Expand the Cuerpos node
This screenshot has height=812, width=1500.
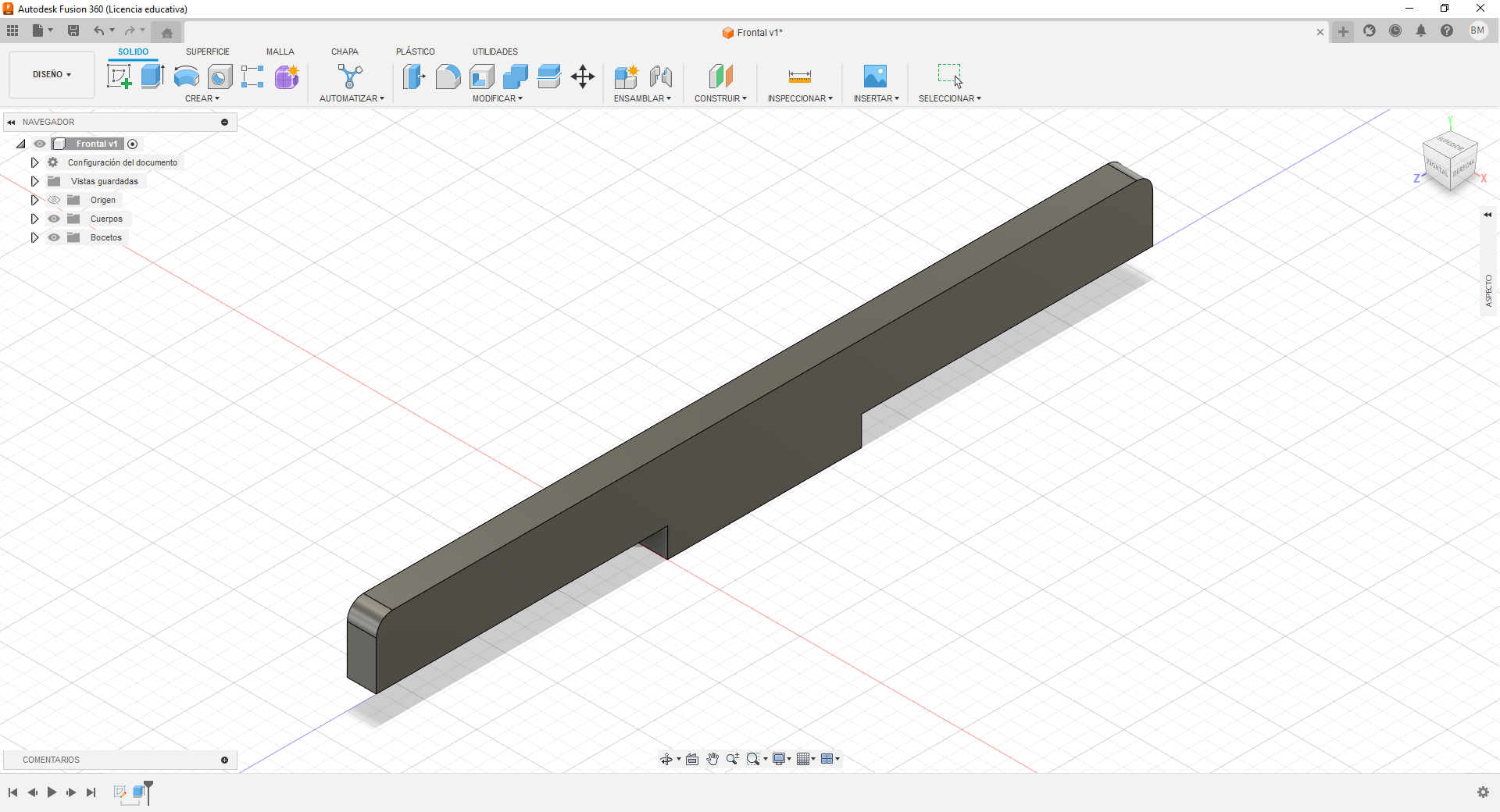coord(34,219)
